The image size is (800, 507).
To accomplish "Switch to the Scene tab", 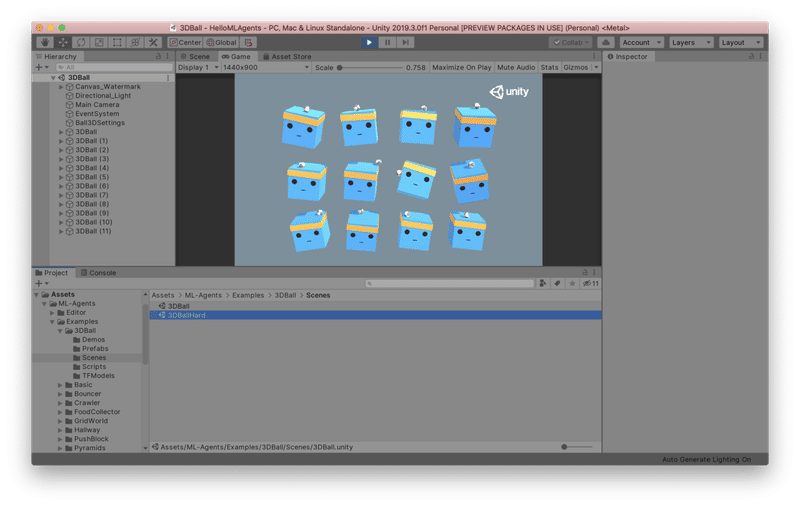I will click(x=195, y=57).
